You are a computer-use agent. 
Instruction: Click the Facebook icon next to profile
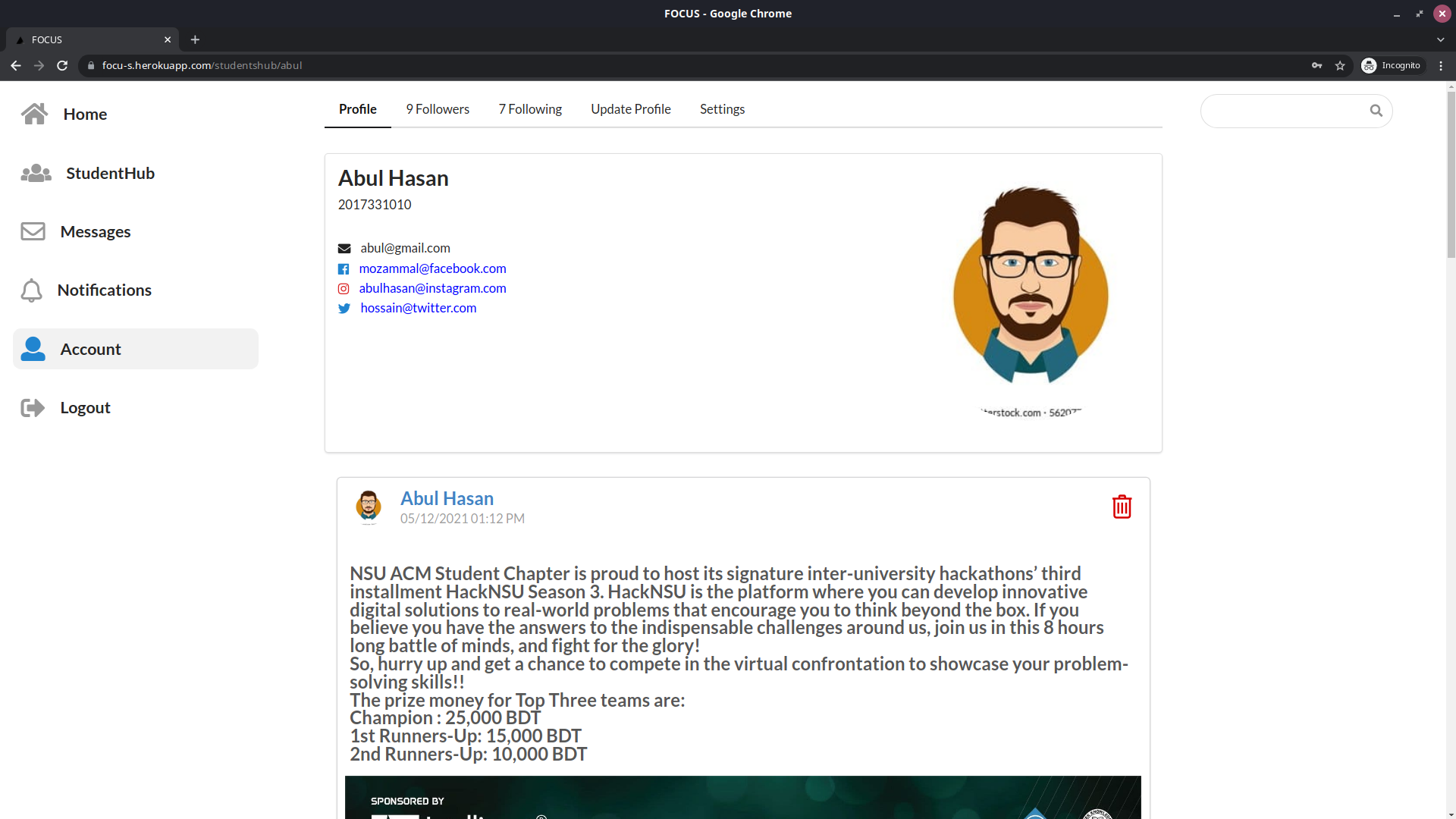(x=344, y=268)
